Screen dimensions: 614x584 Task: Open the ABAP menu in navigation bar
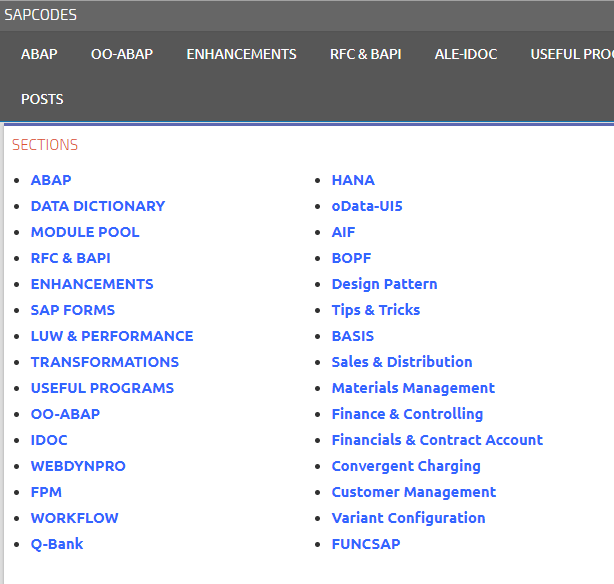[39, 54]
